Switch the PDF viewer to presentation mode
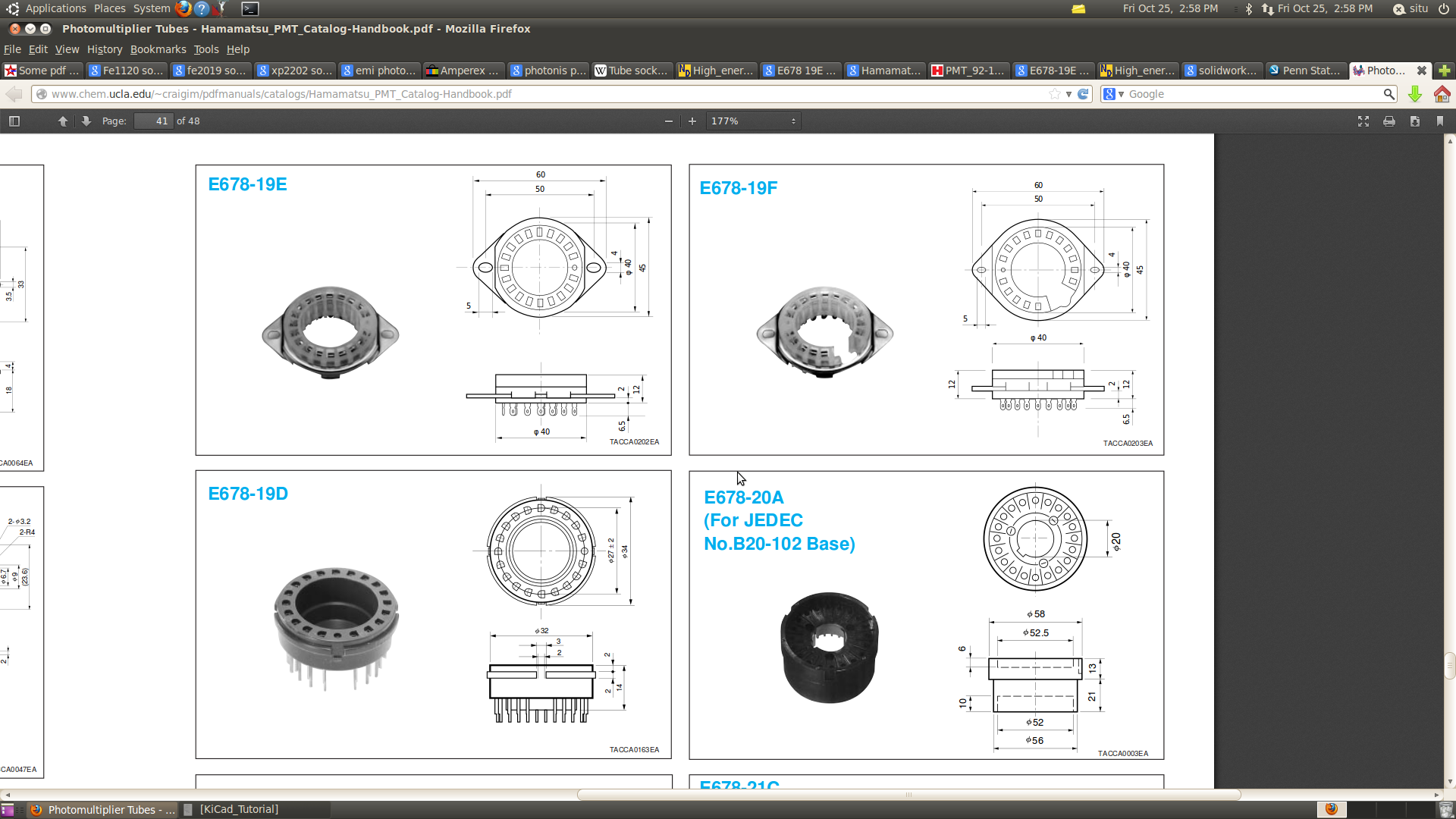This screenshot has height=819, width=1456. tap(1363, 121)
